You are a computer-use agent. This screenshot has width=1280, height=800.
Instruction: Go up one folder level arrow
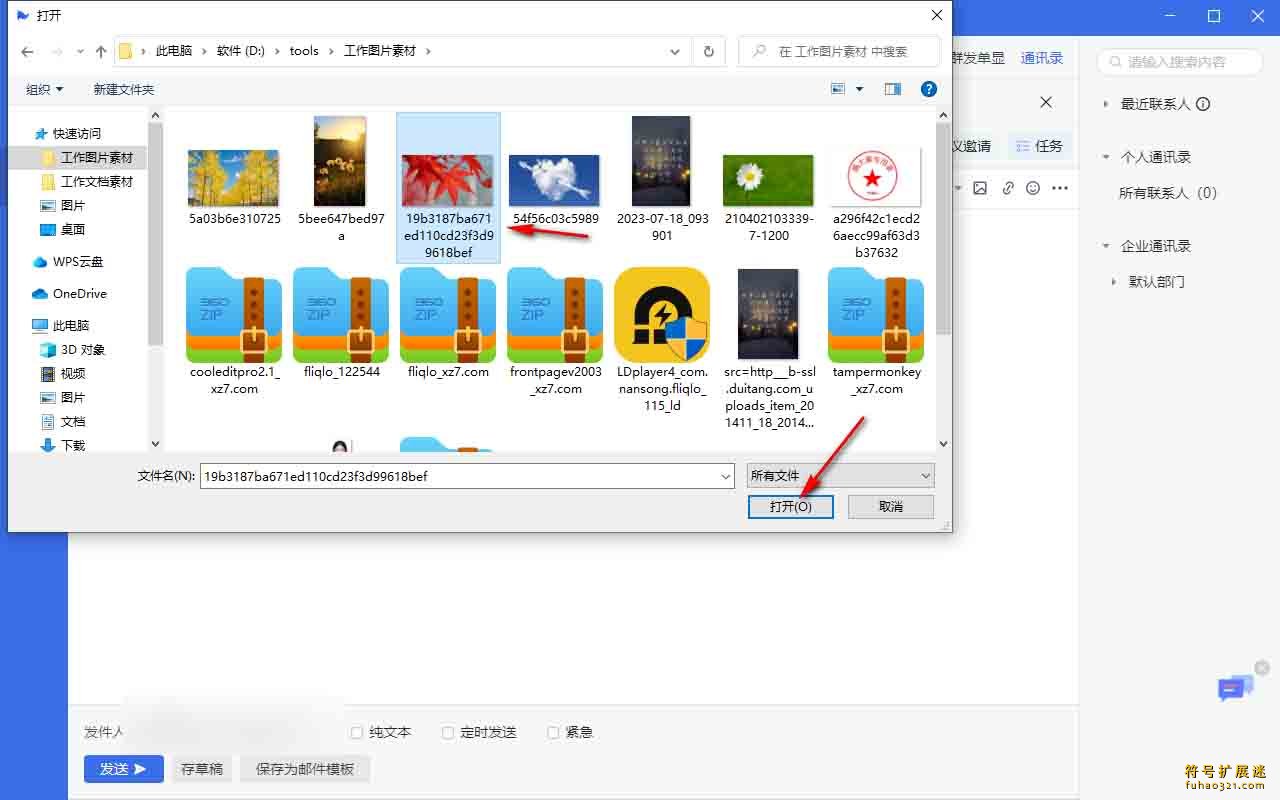click(101, 51)
